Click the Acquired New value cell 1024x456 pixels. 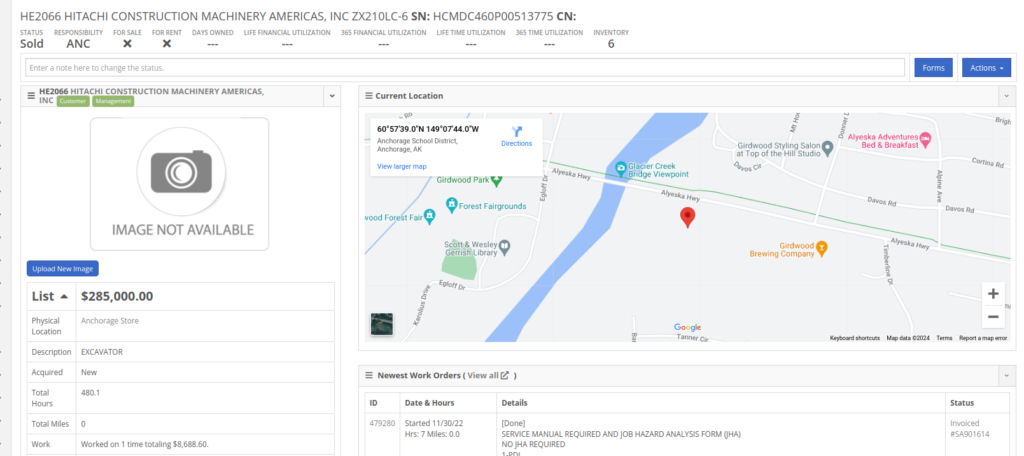tap(89, 372)
